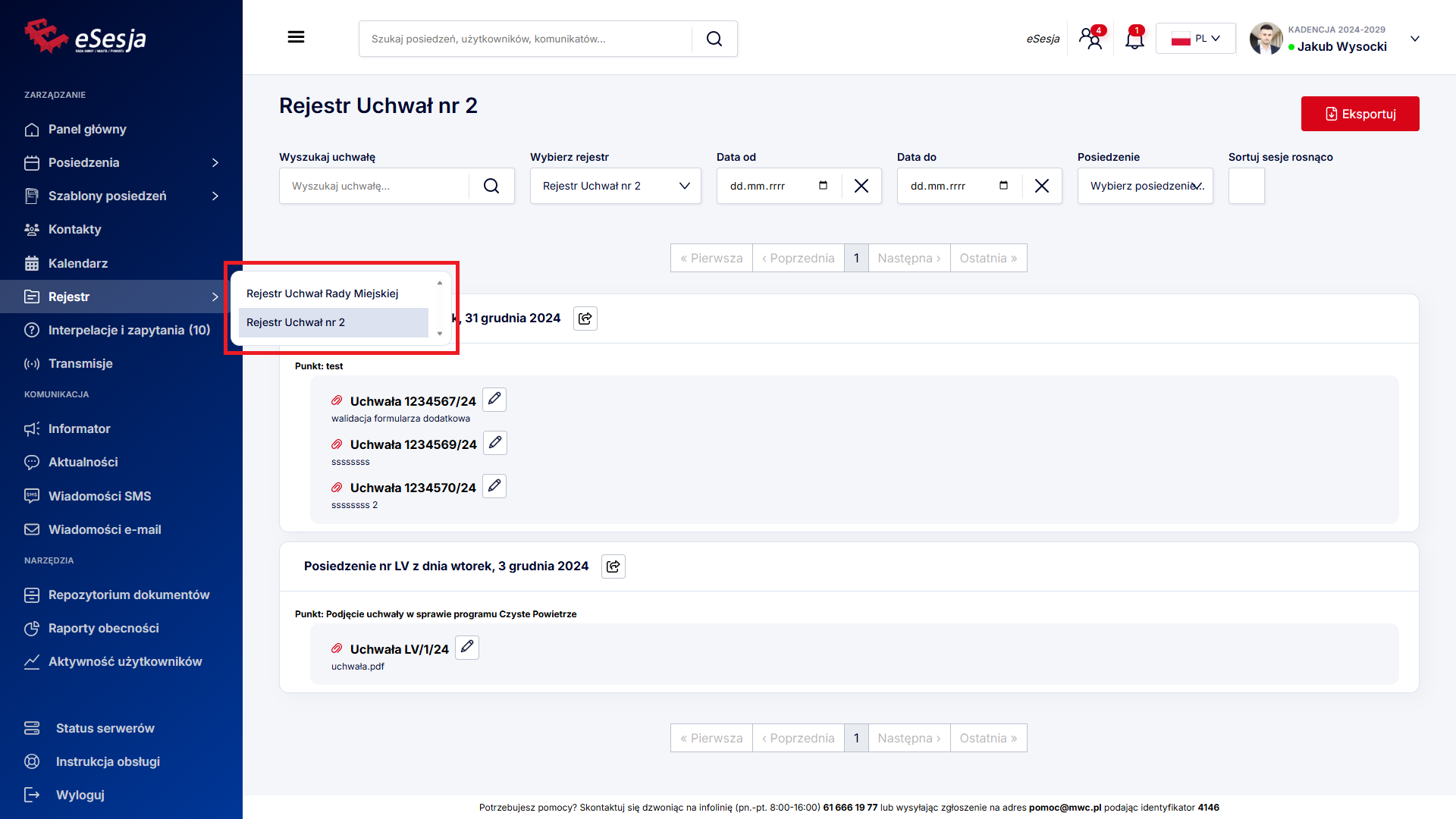The image size is (1456, 819).
Task: Open the notifications bell icon
Action: point(1134,38)
